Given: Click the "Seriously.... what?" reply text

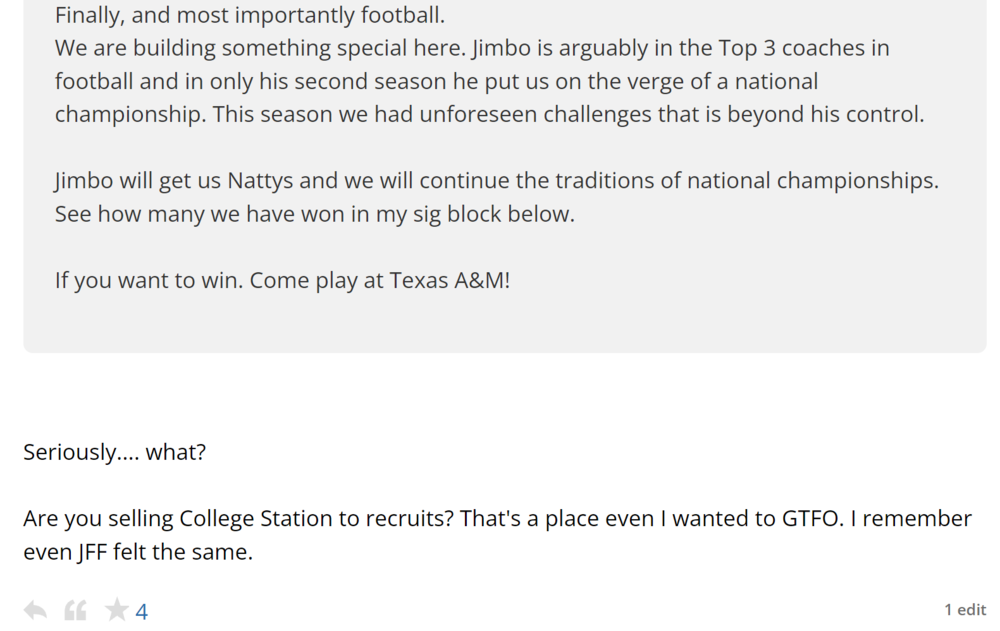Looking at the screenshot, I should [x=114, y=452].
